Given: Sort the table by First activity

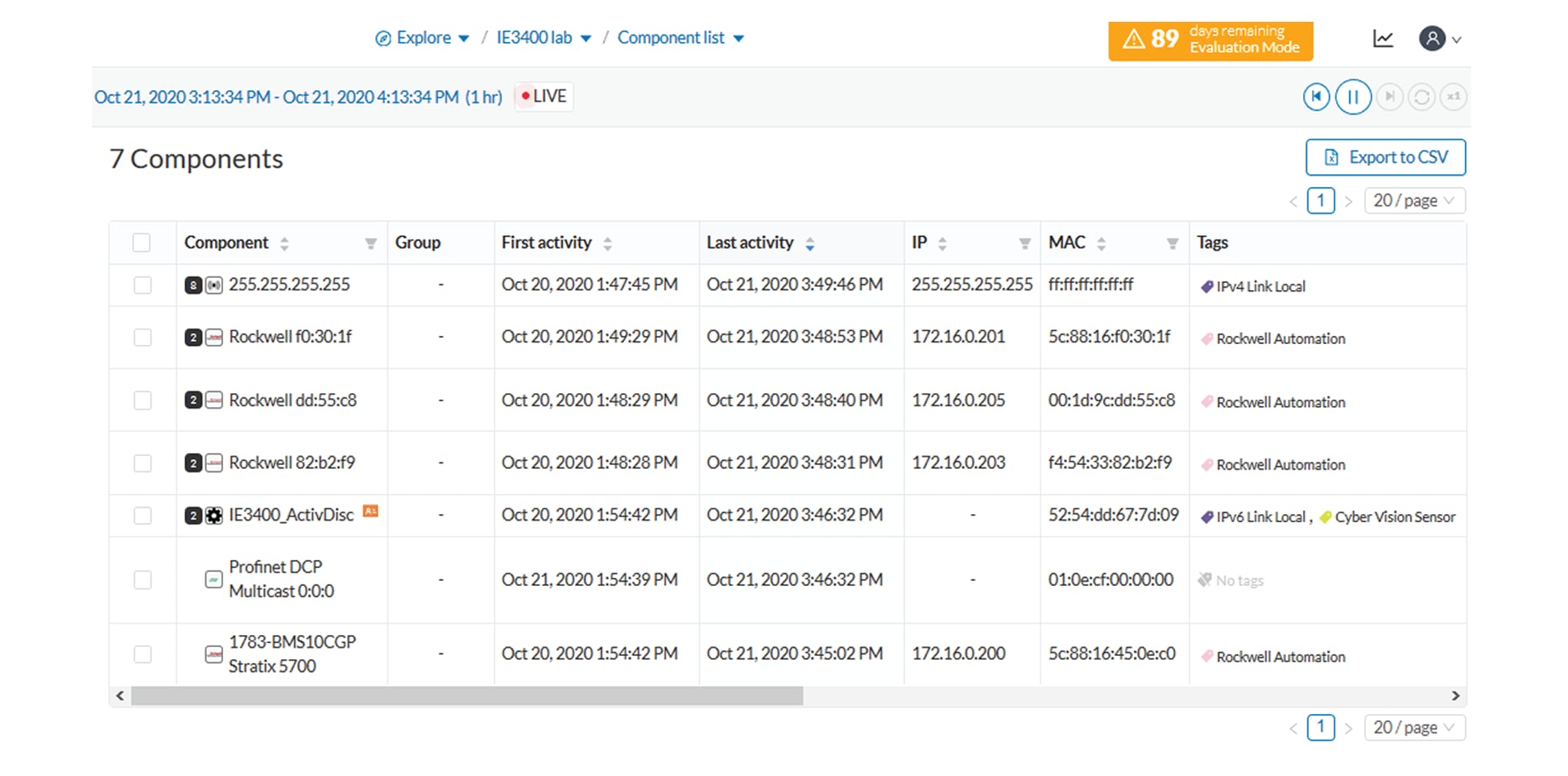Looking at the screenshot, I should pos(607,243).
